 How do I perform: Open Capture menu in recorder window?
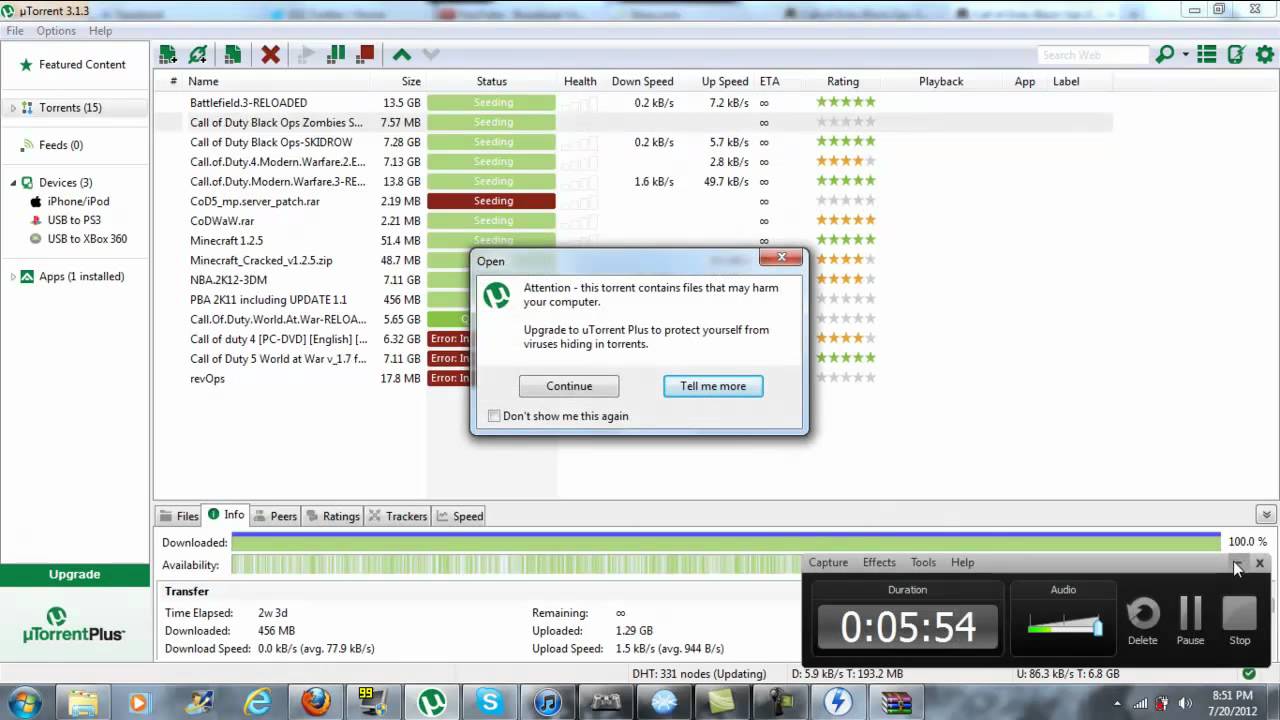click(x=828, y=563)
